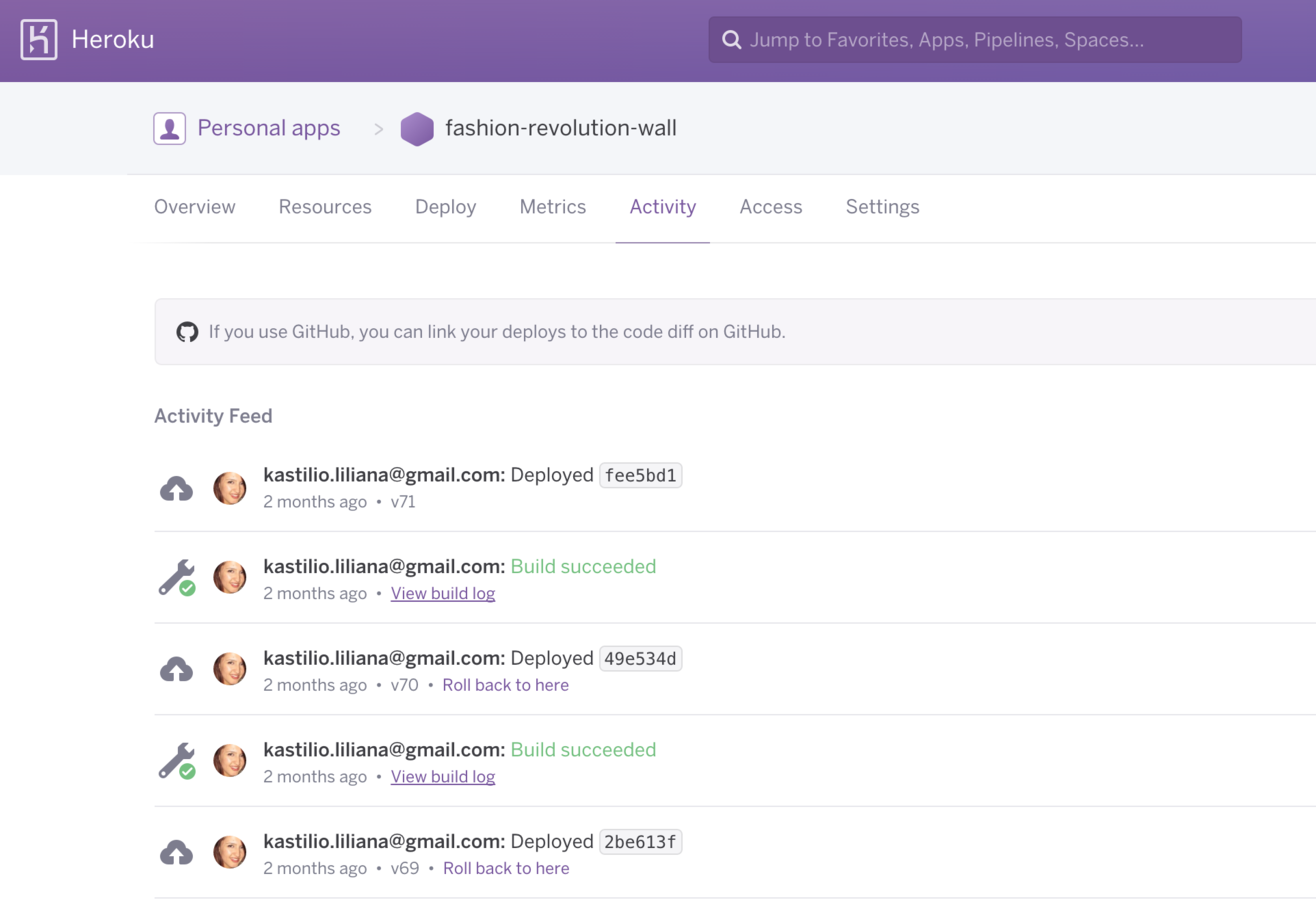1316x900 pixels.
Task: Click the fashion-revolution-wall app name
Action: click(561, 128)
